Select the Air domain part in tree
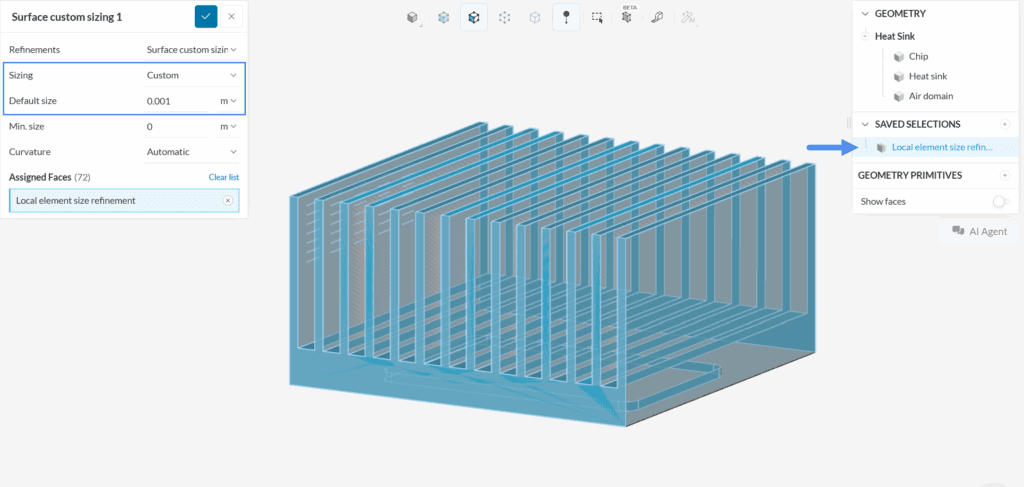This screenshot has height=487, width=1024. 931,96
